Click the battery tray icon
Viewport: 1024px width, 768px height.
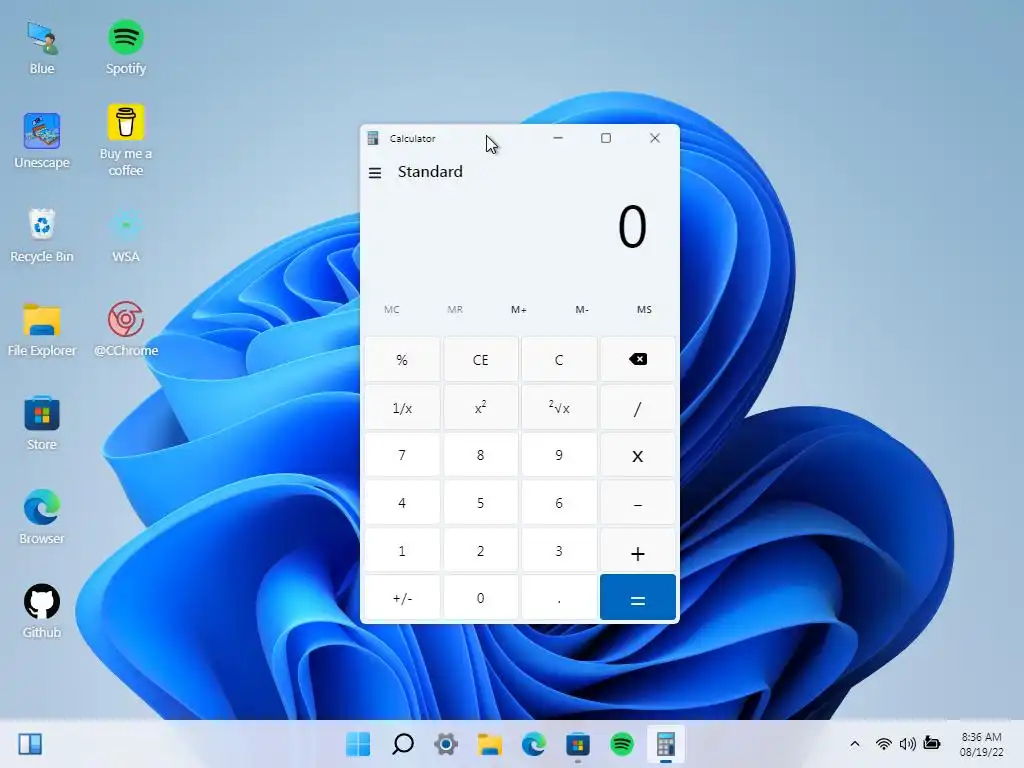pyautogui.click(x=932, y=744)
